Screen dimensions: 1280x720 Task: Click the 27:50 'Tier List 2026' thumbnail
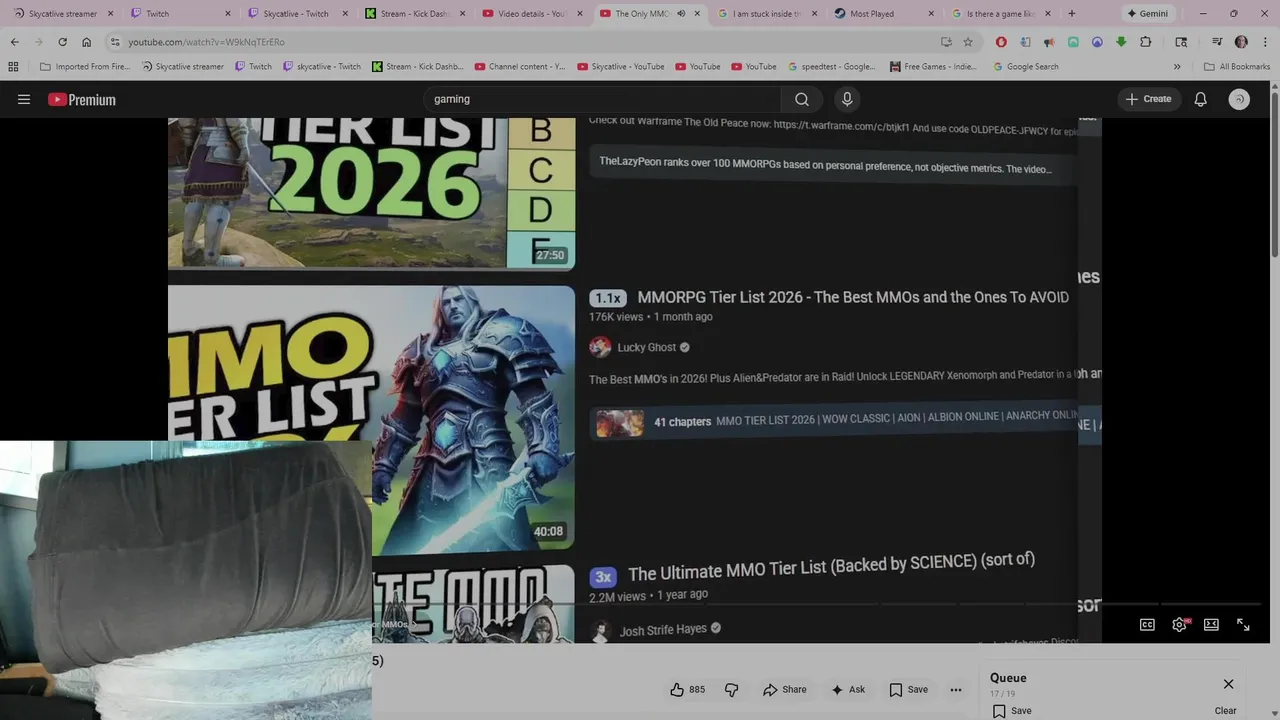point(372,193)
